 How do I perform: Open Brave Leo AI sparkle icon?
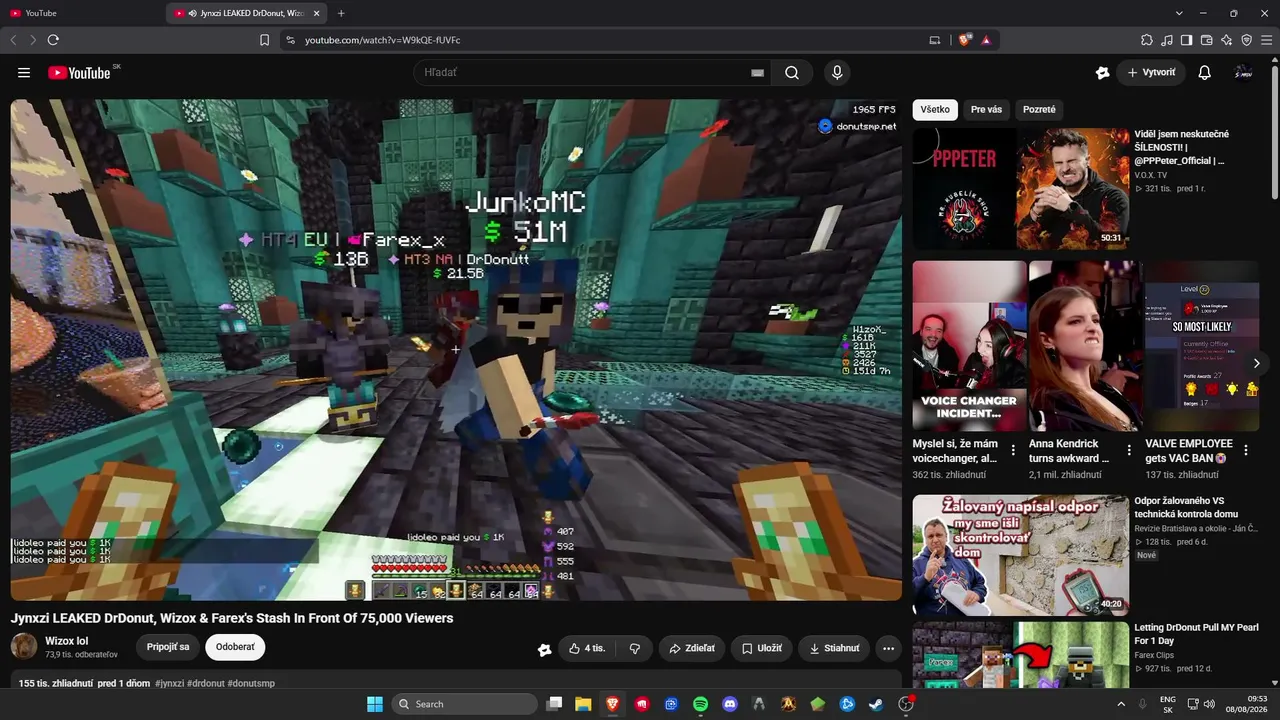[1226, 40]
